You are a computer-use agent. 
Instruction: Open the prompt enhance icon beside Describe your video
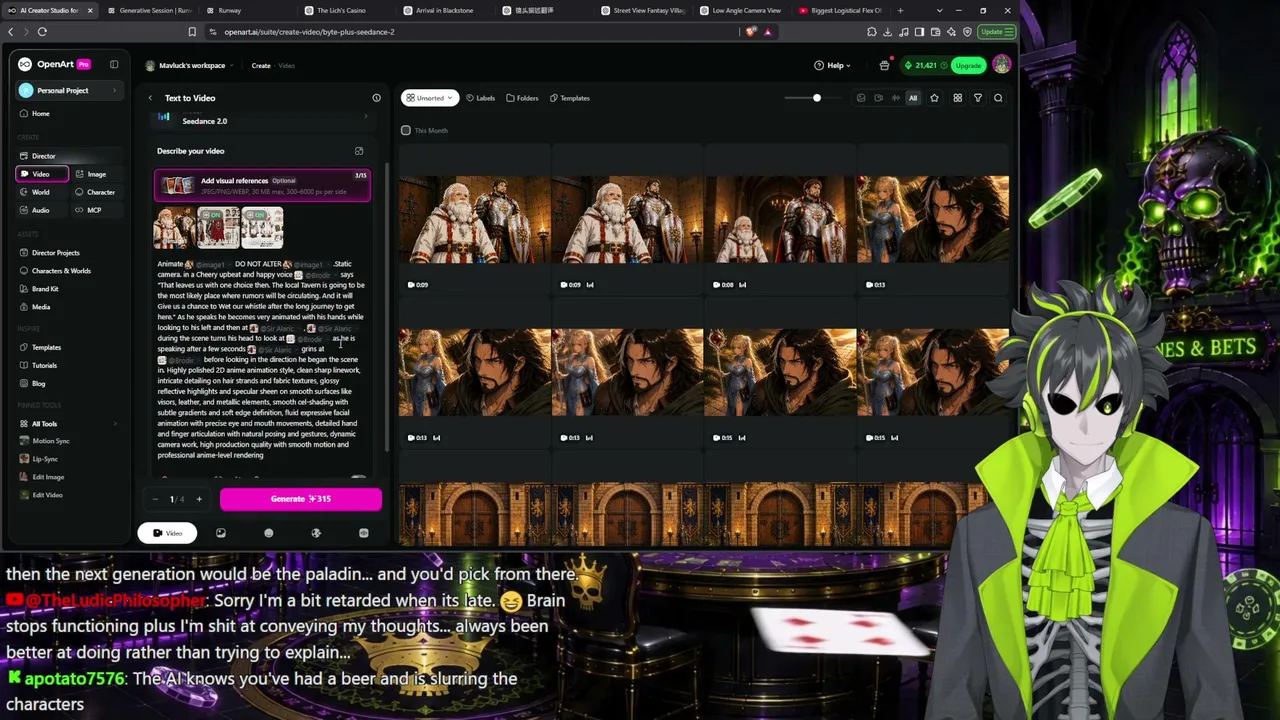pyautogui.click(x=359, y=151)
